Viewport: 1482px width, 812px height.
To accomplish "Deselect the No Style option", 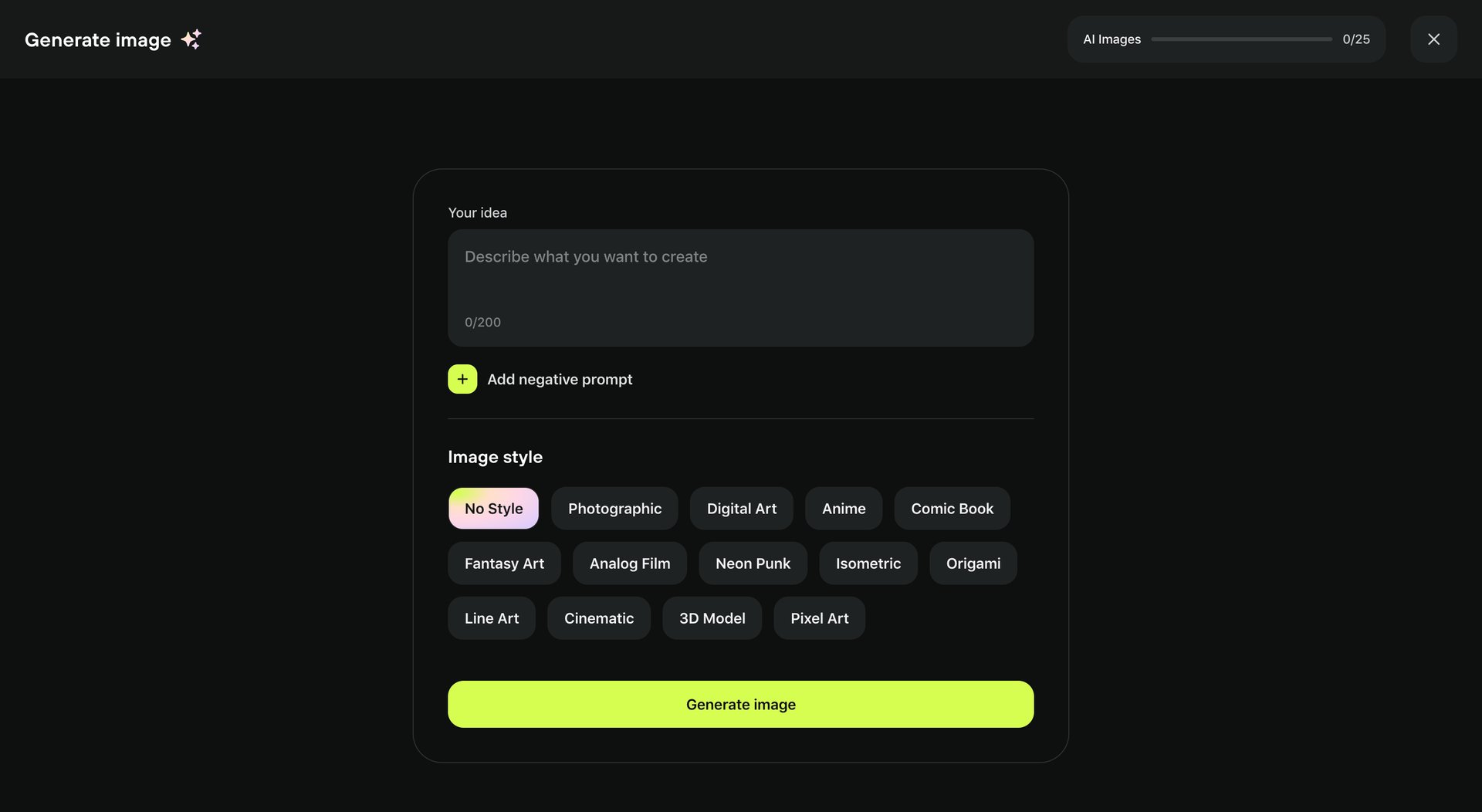I will pyautogui.click(x=493, y=509).
